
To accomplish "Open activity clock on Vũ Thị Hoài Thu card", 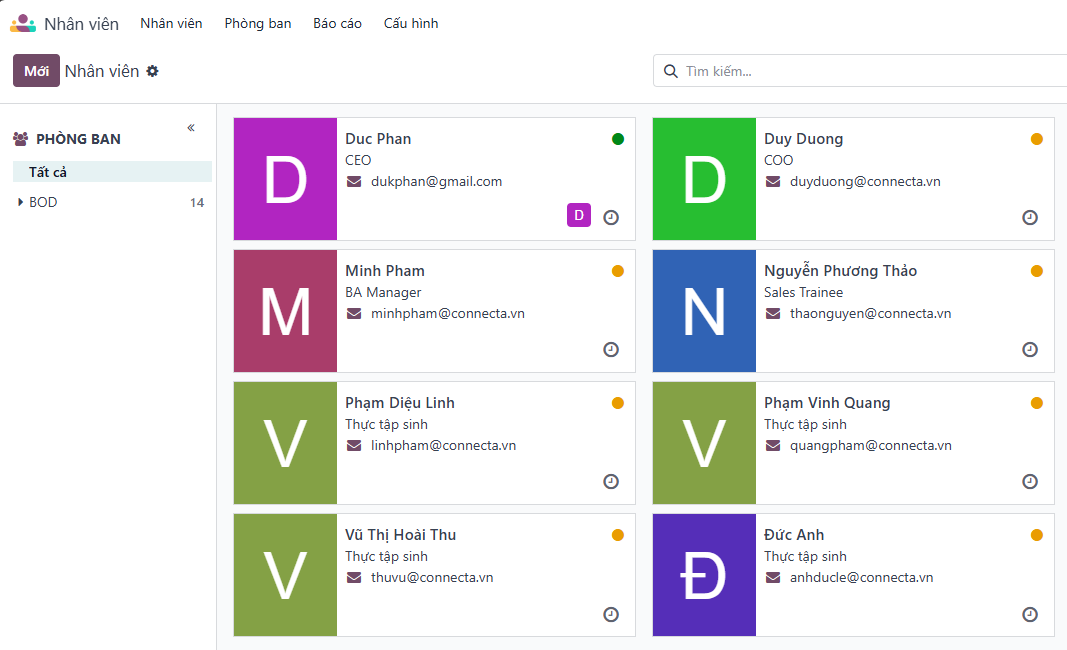I will 611,615.
